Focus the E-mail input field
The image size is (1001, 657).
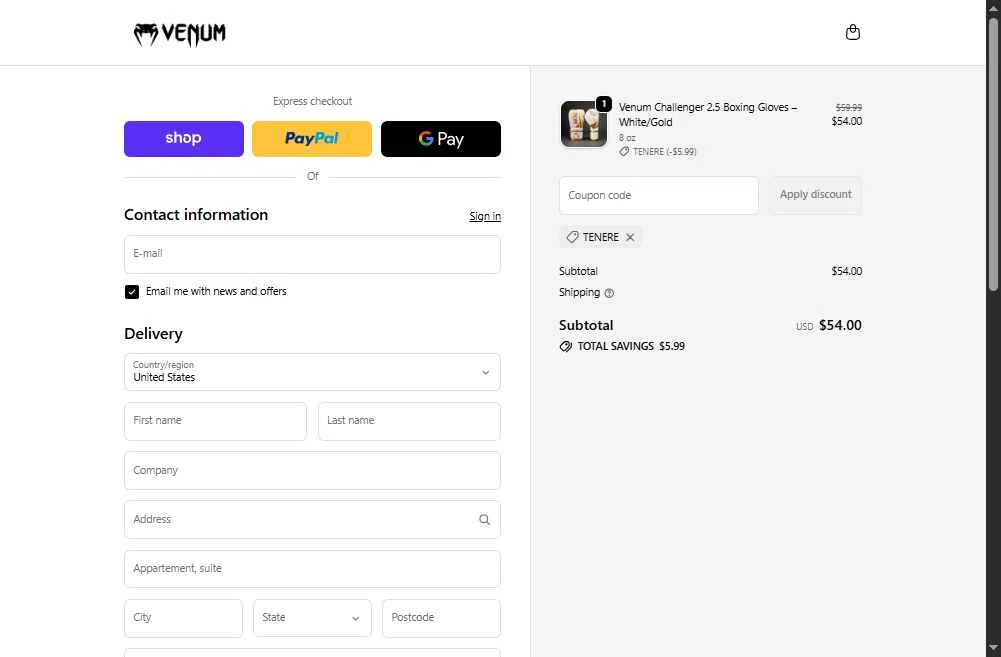coord(312,254)
